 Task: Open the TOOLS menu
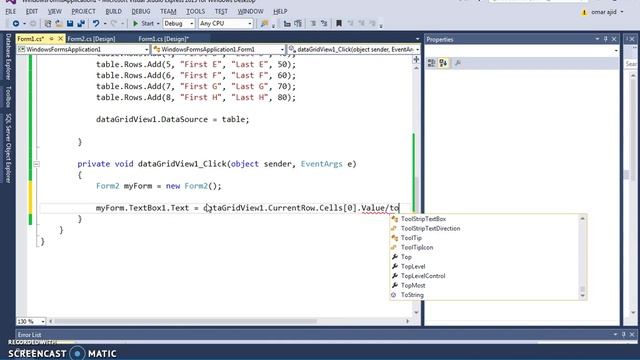tap(196, 11)
